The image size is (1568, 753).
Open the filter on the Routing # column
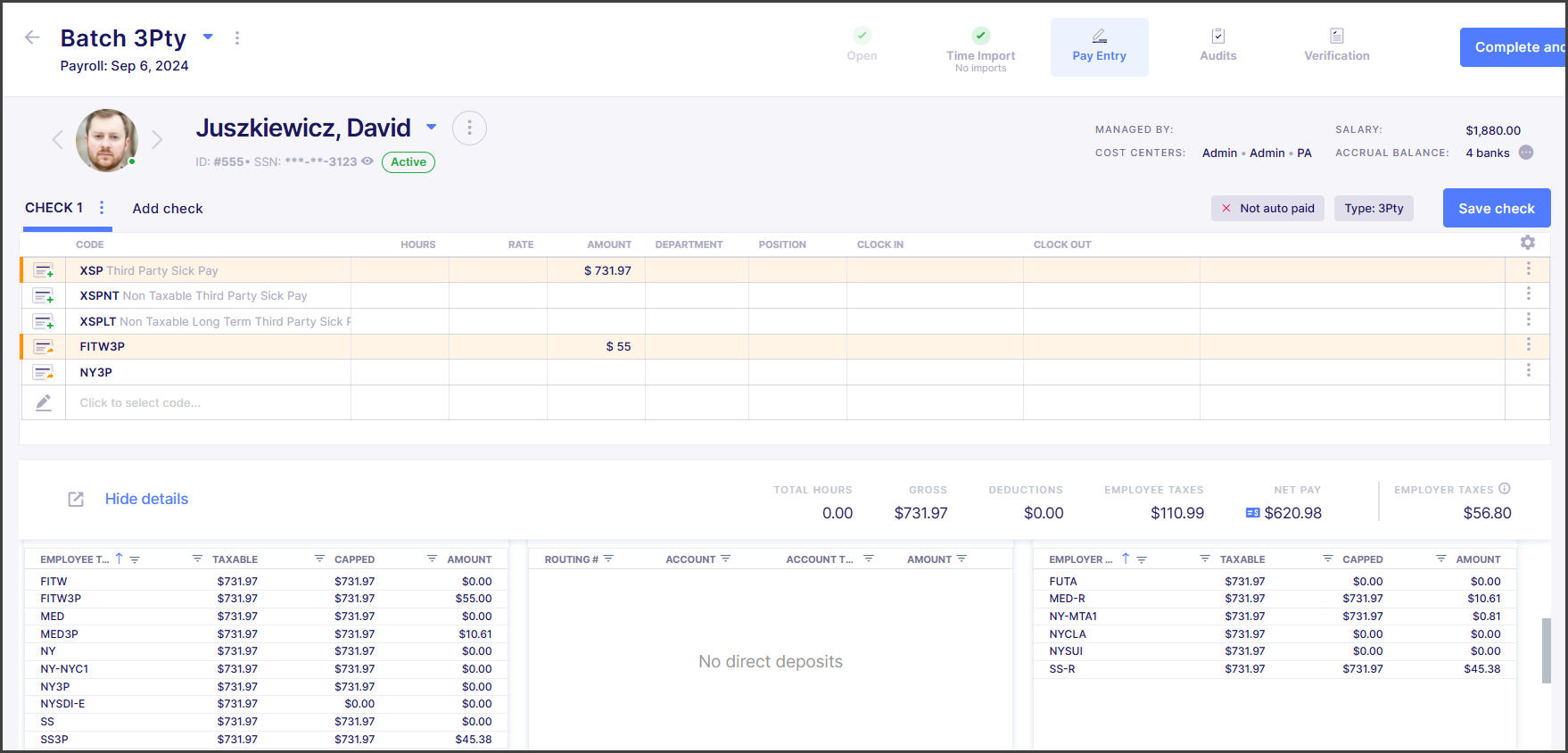[x=608, y=559]
